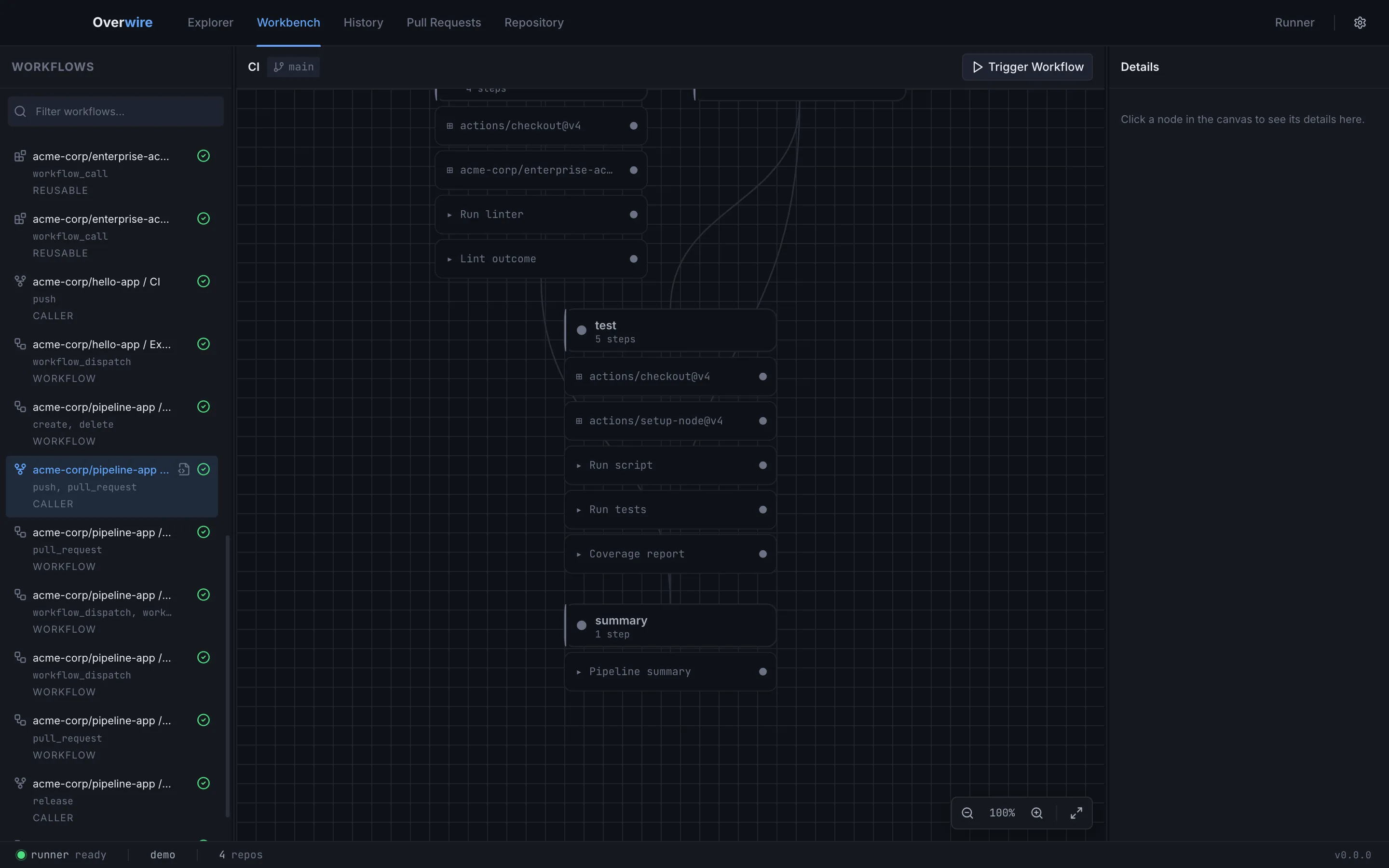1389x868 pixels.
Task: Switch to the Workbench tab
Action: pos(288,22)
